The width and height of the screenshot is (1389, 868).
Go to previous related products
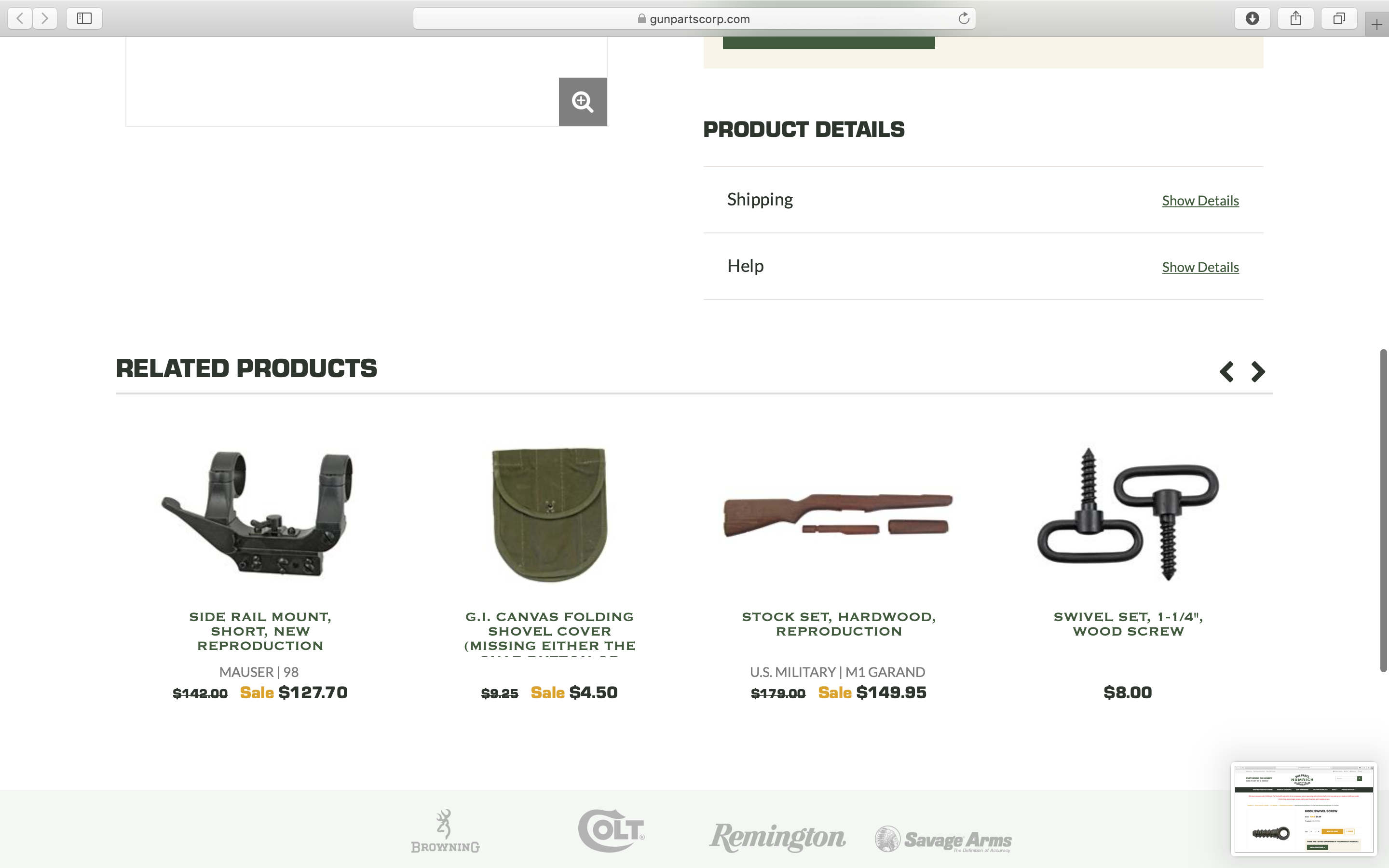[1226, 371]
